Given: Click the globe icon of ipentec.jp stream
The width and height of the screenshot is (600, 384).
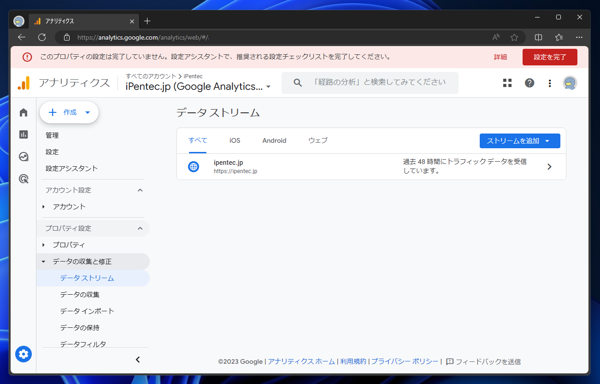Looking at the screenshot, I should click(194, 166).
